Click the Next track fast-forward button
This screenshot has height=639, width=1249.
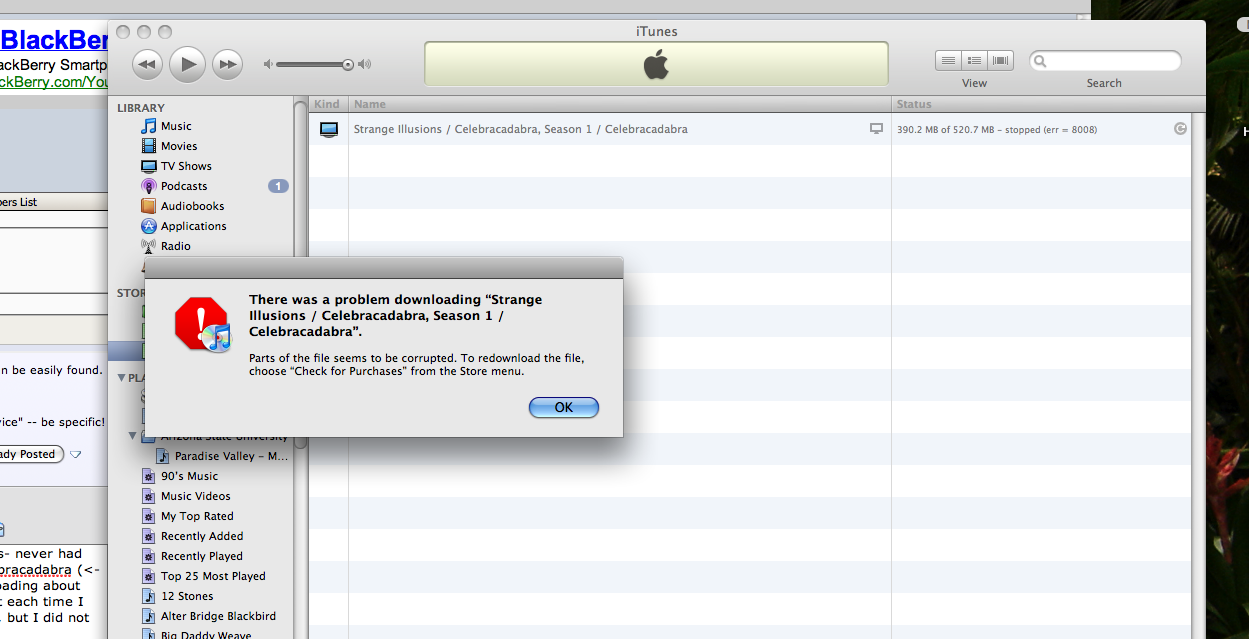228,64
